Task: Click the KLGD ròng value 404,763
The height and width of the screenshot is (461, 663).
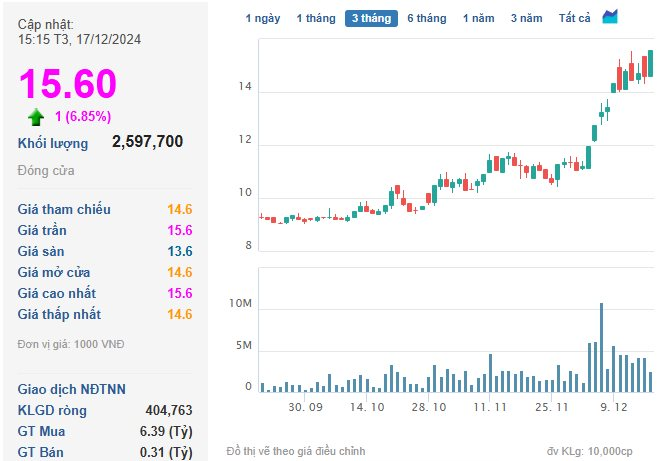Action: click(169, 410)
